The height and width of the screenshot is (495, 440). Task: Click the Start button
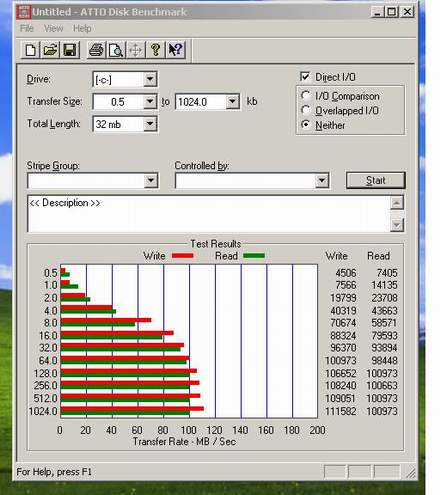point(376,180)
